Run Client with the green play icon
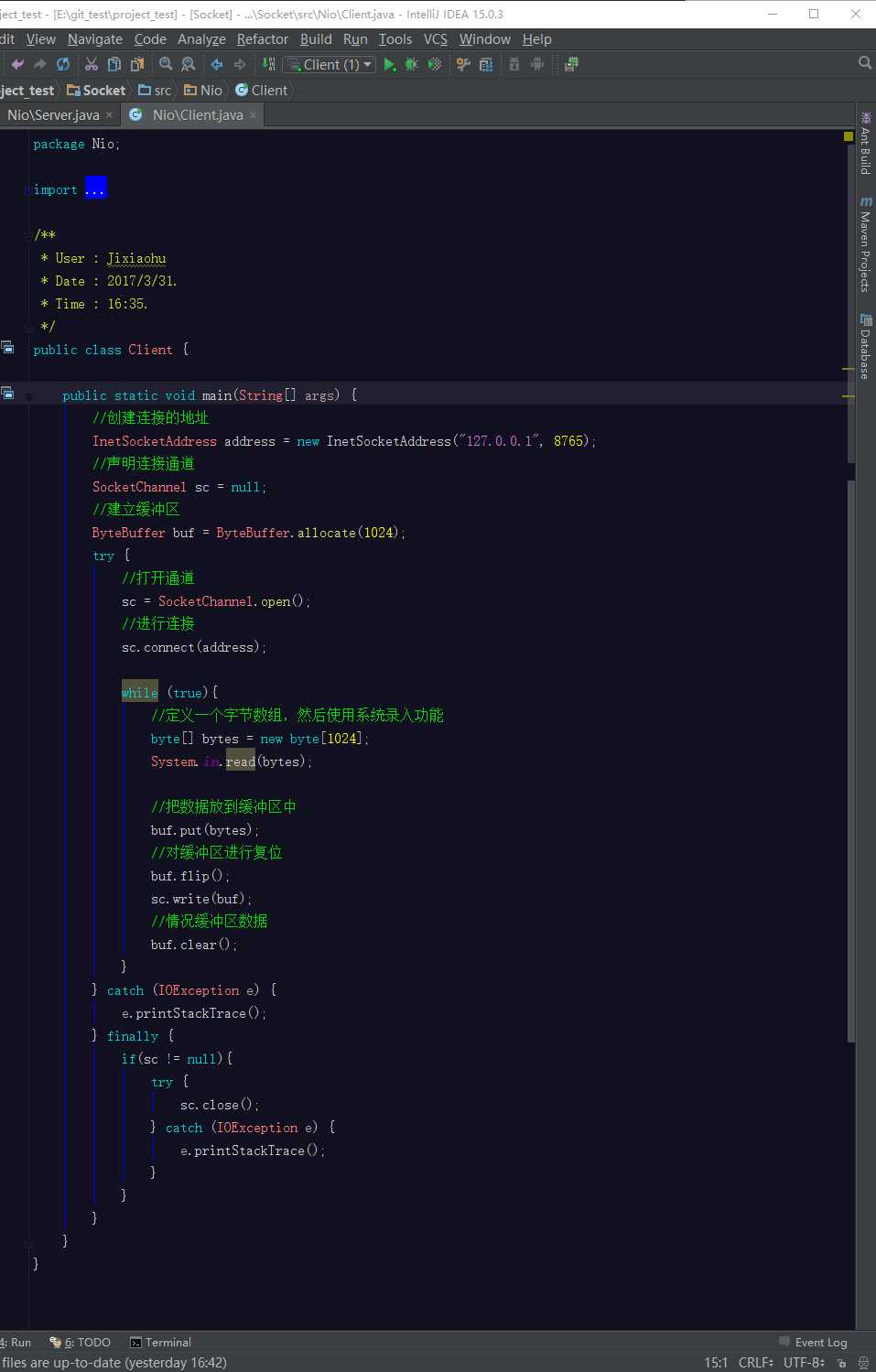Screen dimensions: 876x1372 (390, 64)
